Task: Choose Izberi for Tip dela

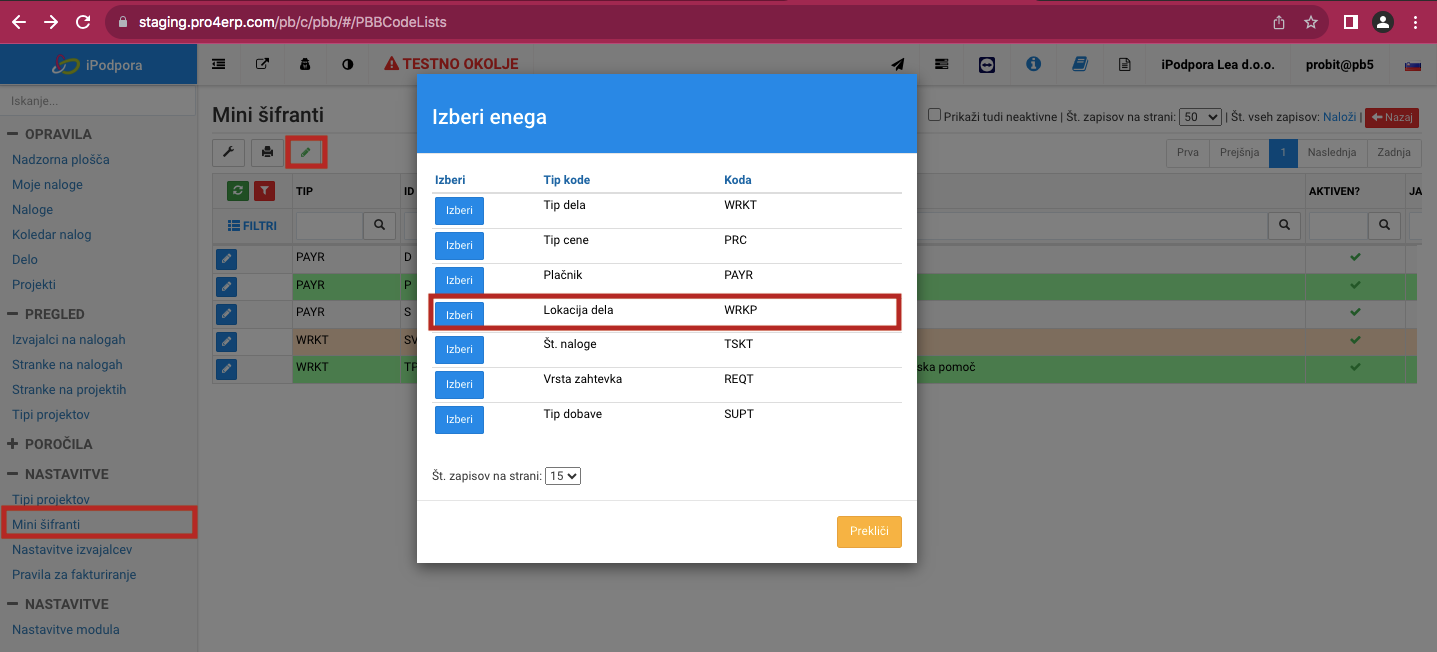Action: (x=459, y=211)
